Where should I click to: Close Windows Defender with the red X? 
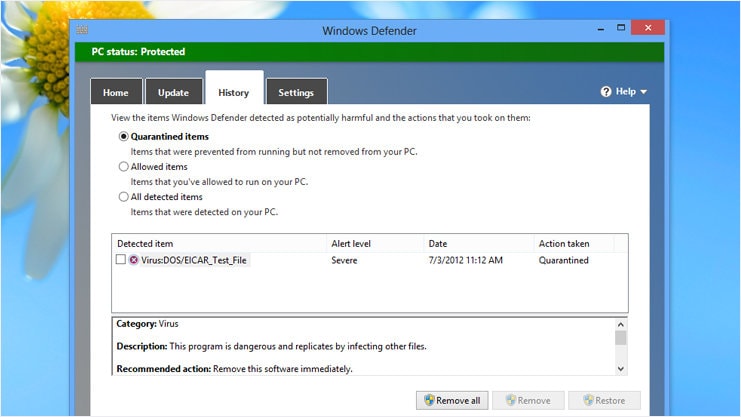[x=649, y=28]
